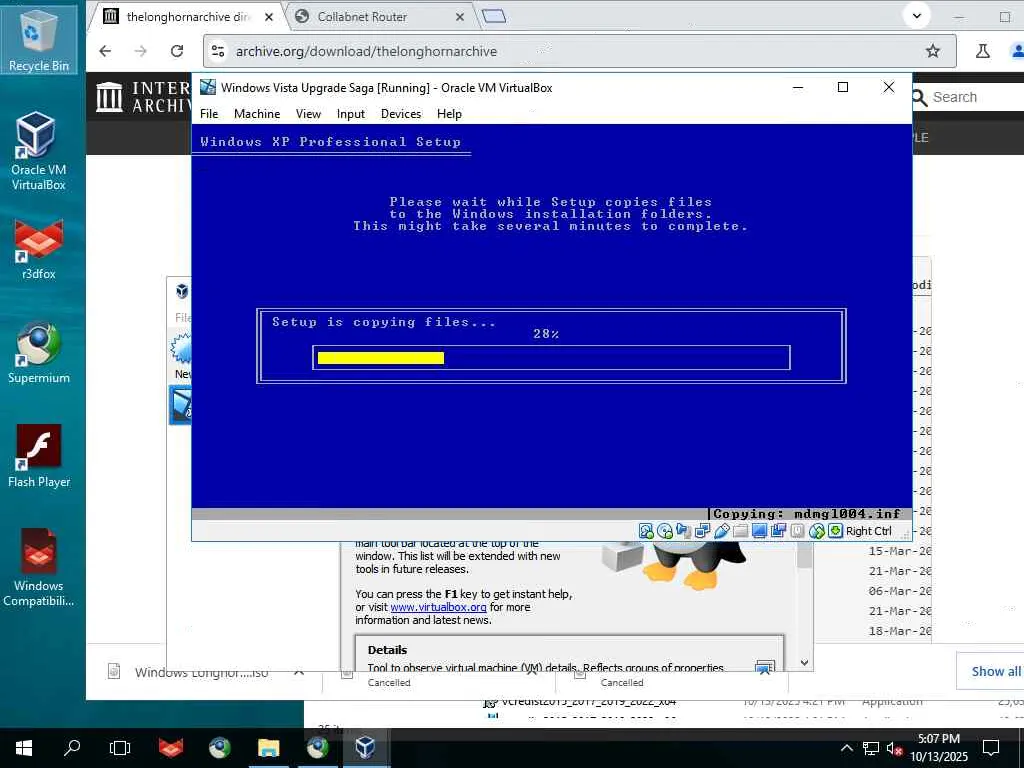
Task: Click the keyboard capture green arrow icon
Action: (835, 531)
